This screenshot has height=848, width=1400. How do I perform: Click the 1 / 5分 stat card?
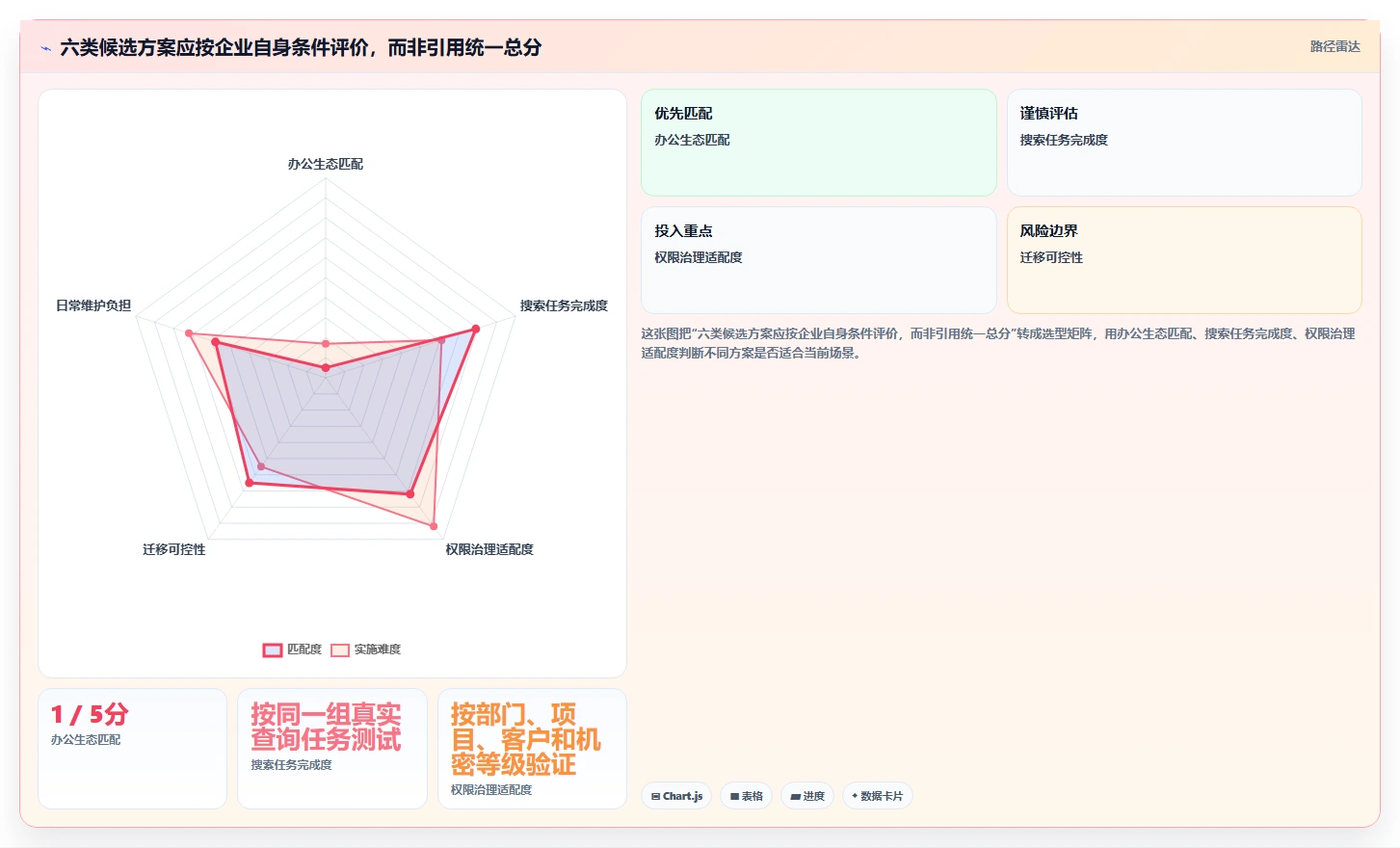click(133, 749)
